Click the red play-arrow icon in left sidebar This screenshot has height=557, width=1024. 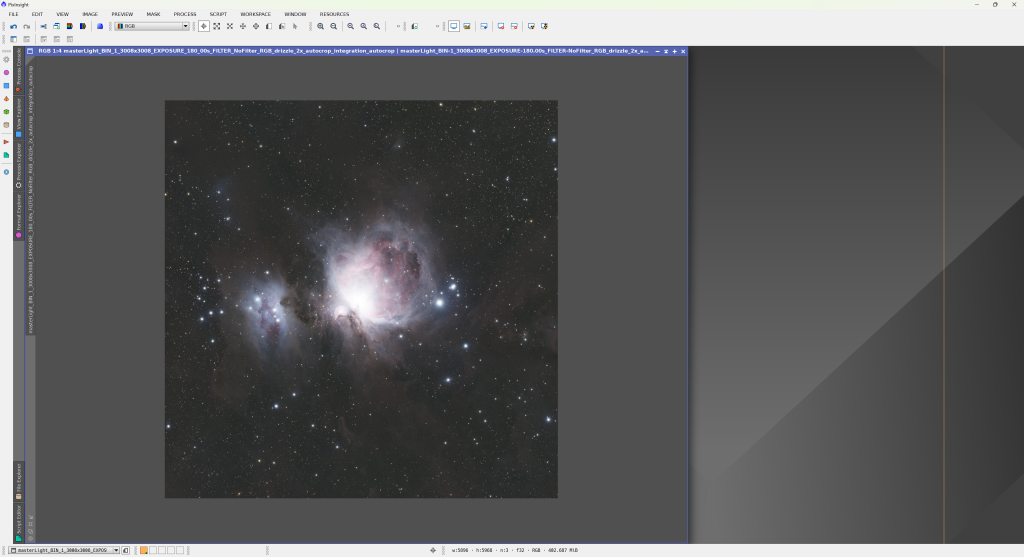click(x=6, y=142)
